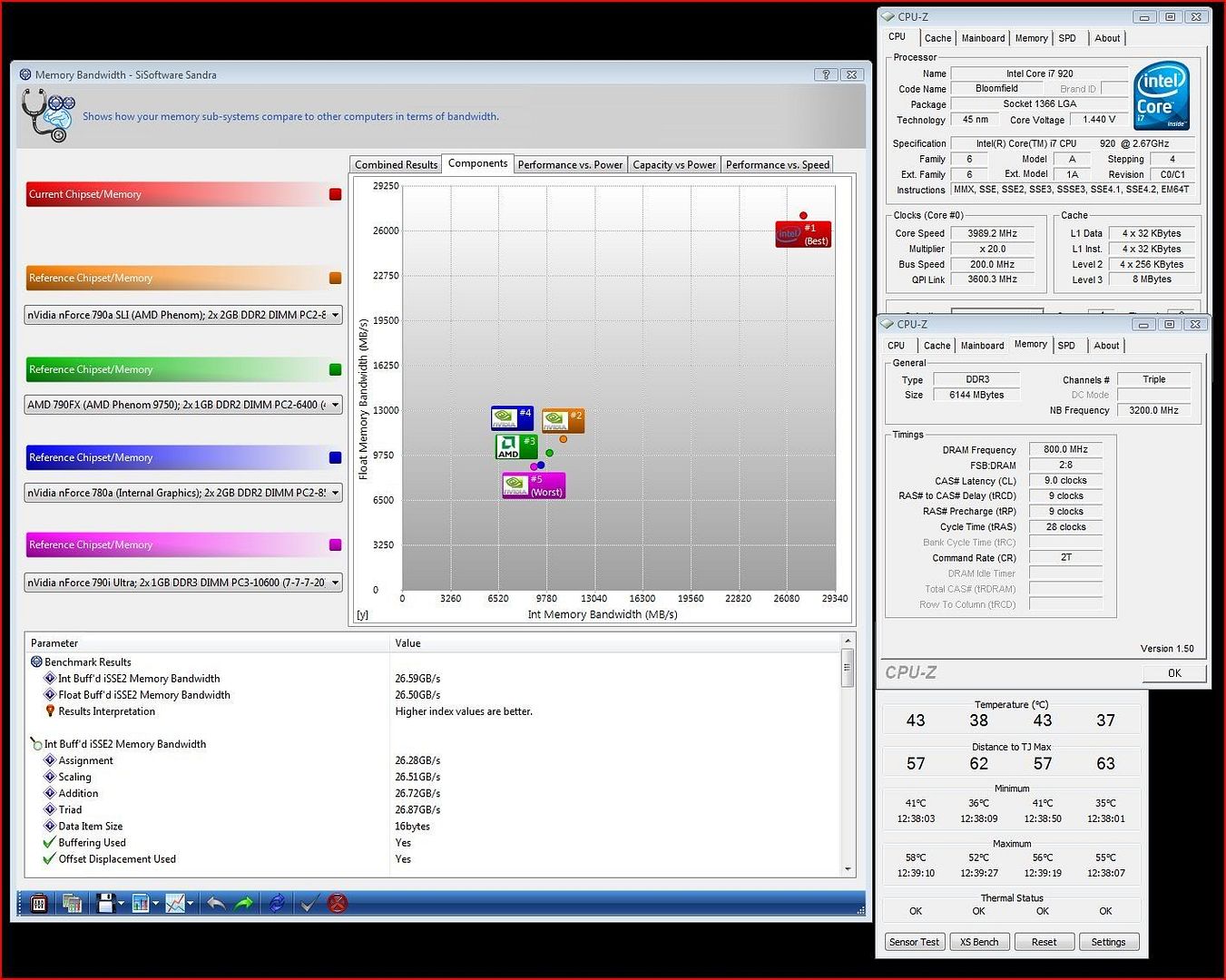Click the copy-results icon in Sandra's toolbar
This screenshot has height=980, width=1226.
tap(72, 903)
